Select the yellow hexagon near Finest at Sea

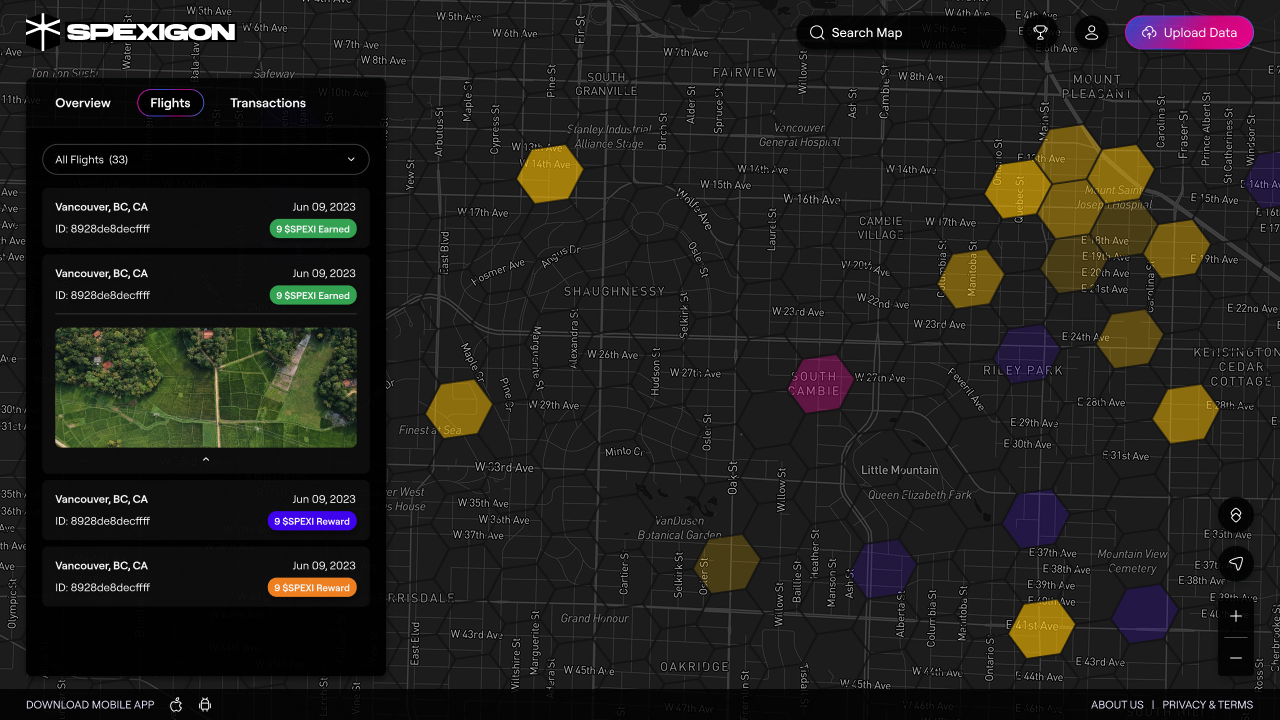coord(459,409)
